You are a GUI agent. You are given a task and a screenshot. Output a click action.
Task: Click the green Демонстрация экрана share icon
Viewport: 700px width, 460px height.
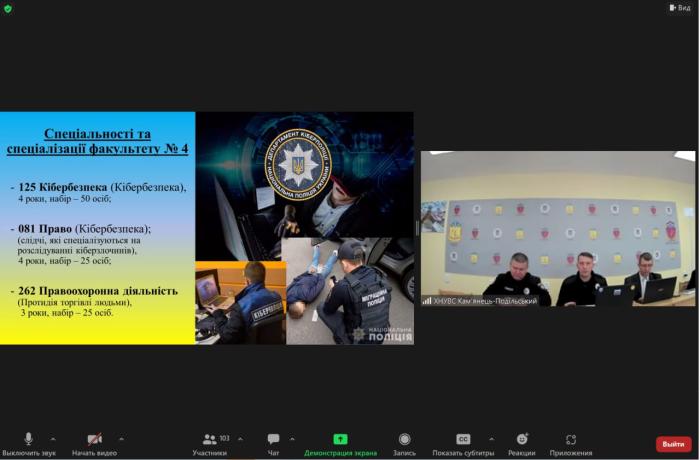[340, 439]
